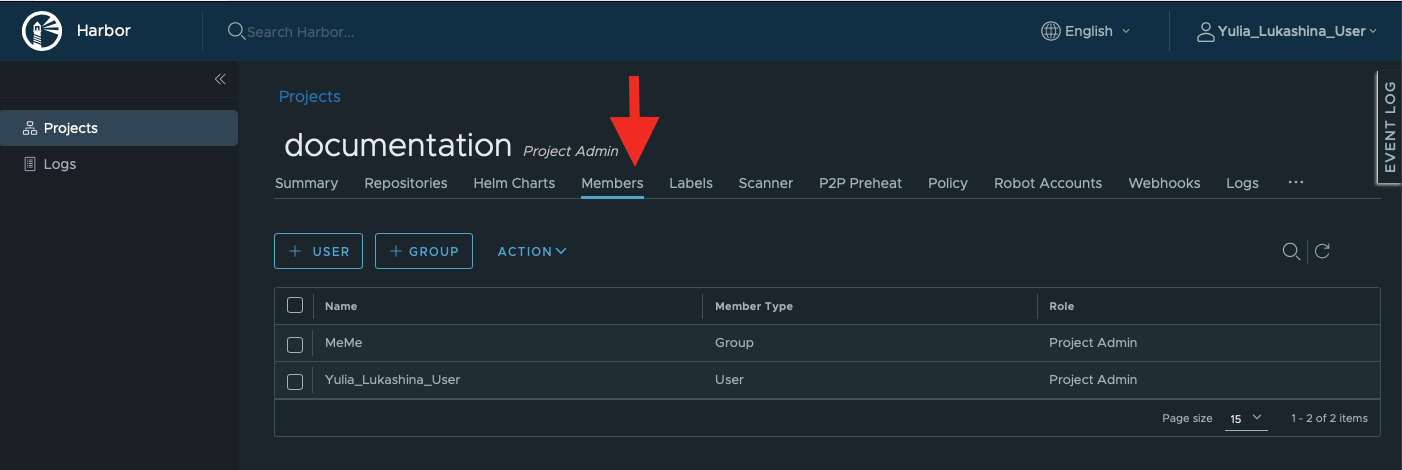Click the Harbor lighthouse logo

[x=41, y=31]
